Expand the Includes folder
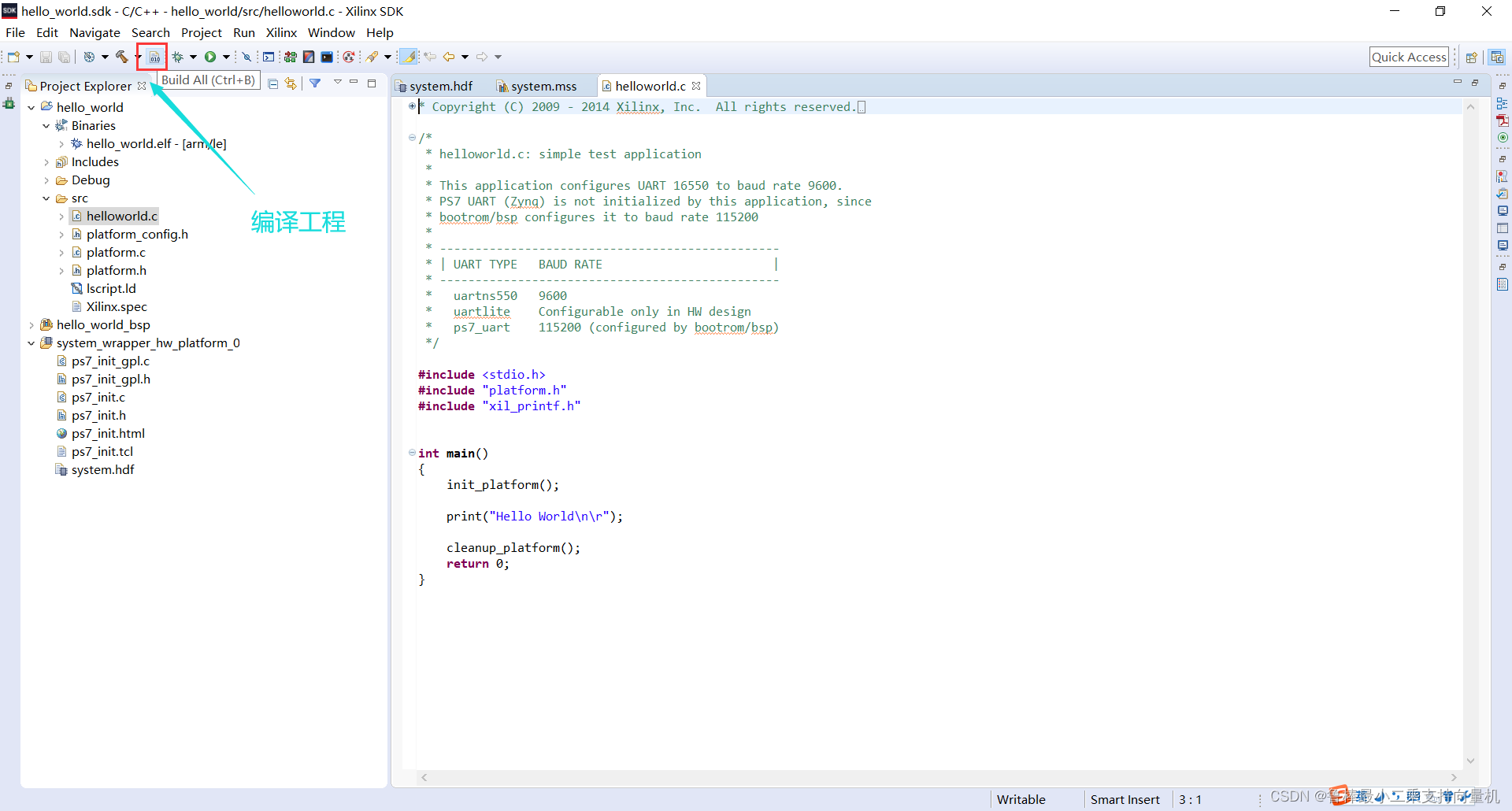The height and width of the screenshot is (811, 1512). (x=46, y=162)
